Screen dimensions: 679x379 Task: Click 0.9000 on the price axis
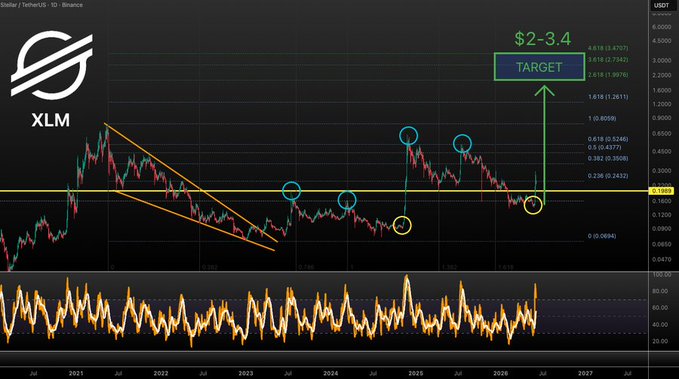coord(661,118)
